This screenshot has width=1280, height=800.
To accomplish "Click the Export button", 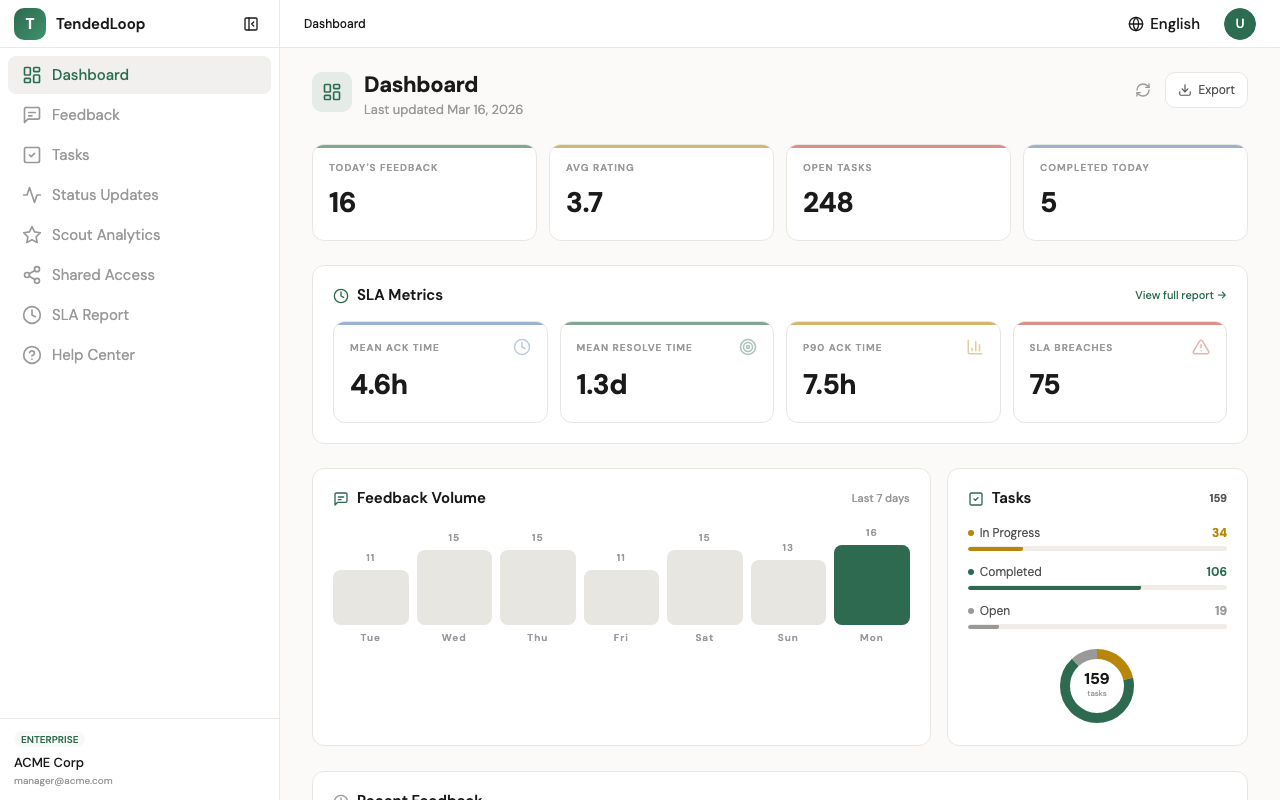I will click(1206, 89).
